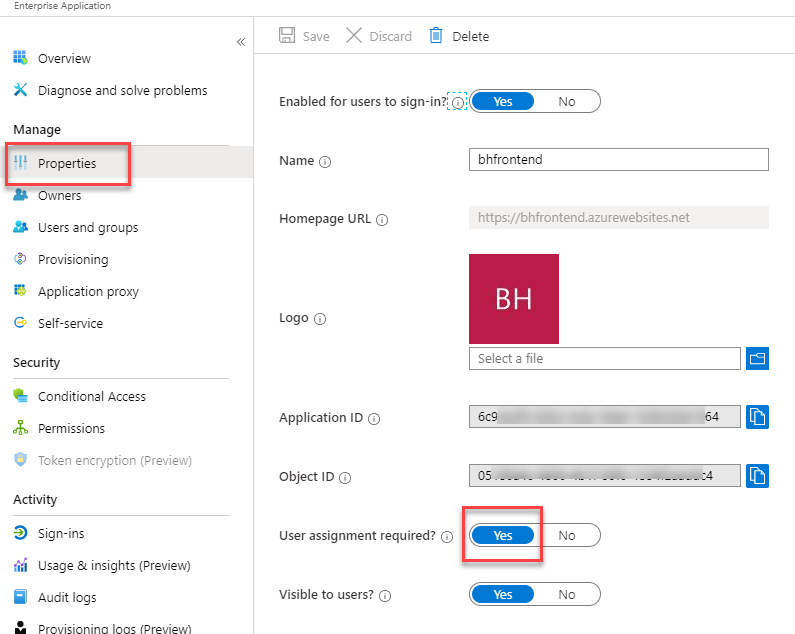The width and height of the screenshot is (795, 634).
Task: Browse for a logo file with folder icon
Action: [x=757, y=359]
